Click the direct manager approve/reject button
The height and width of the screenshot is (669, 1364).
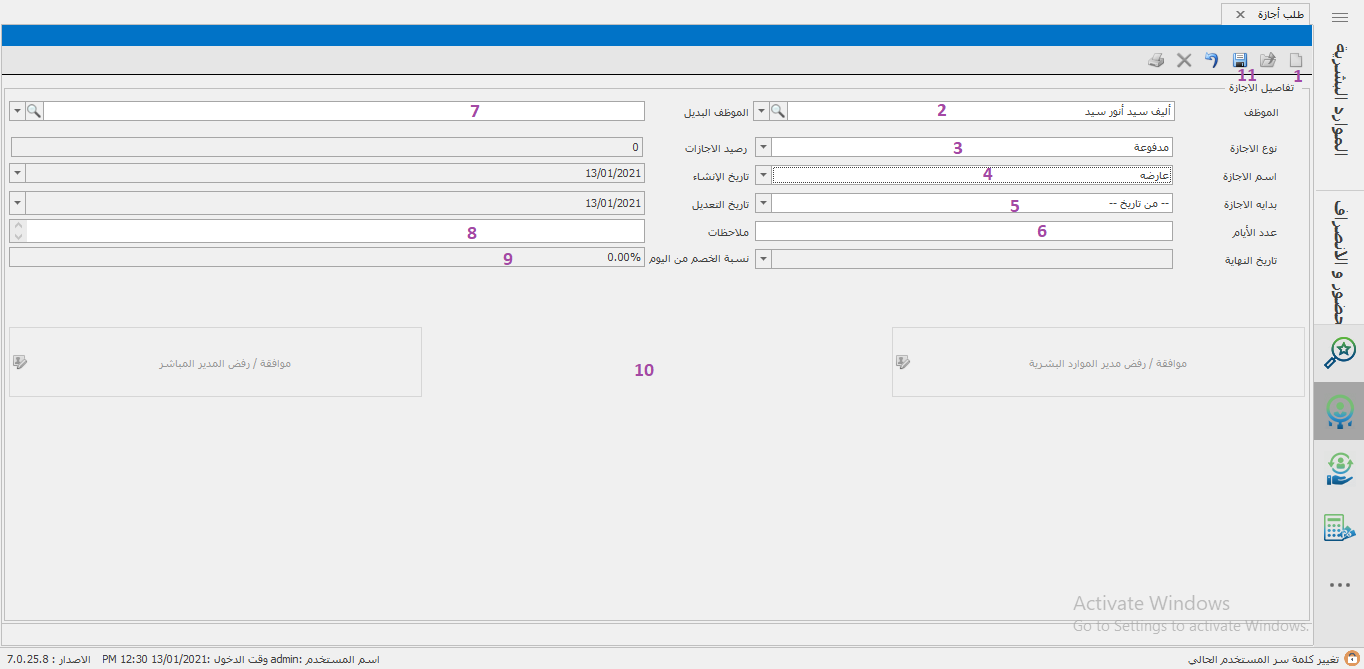pyautogui.click(x=215, y=363)
